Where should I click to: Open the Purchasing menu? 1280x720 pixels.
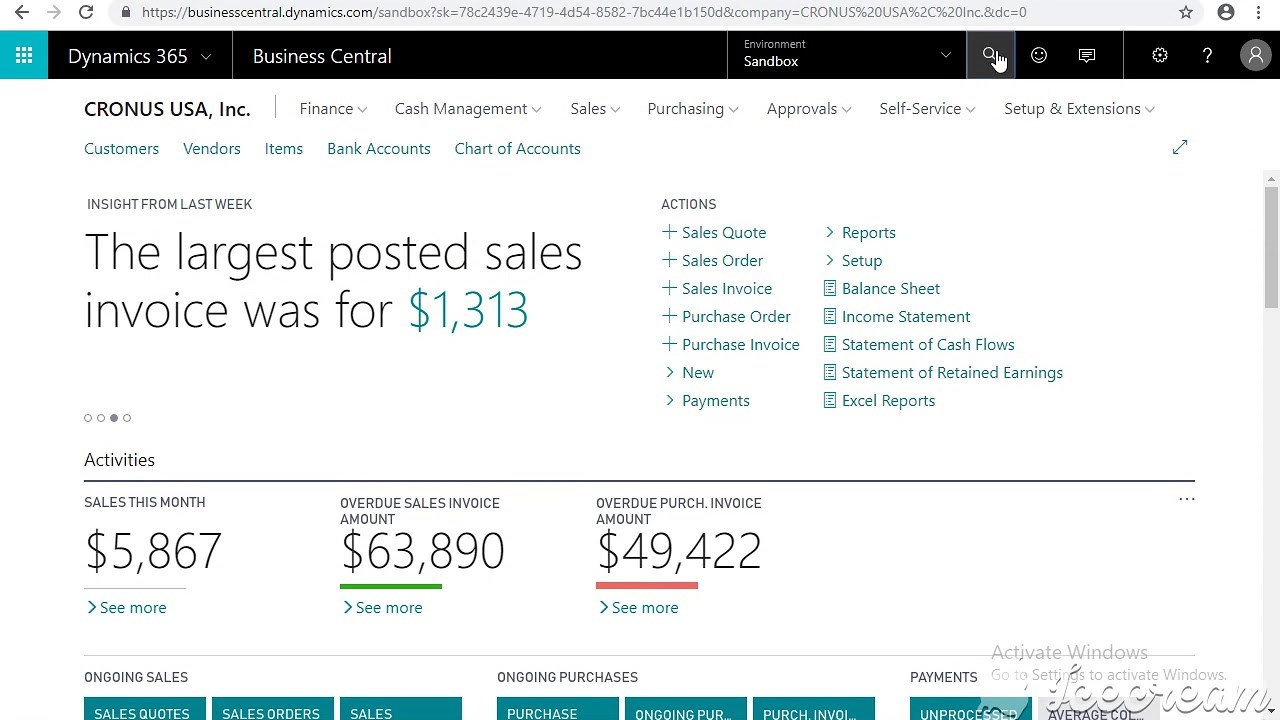(x=693, y=109)
